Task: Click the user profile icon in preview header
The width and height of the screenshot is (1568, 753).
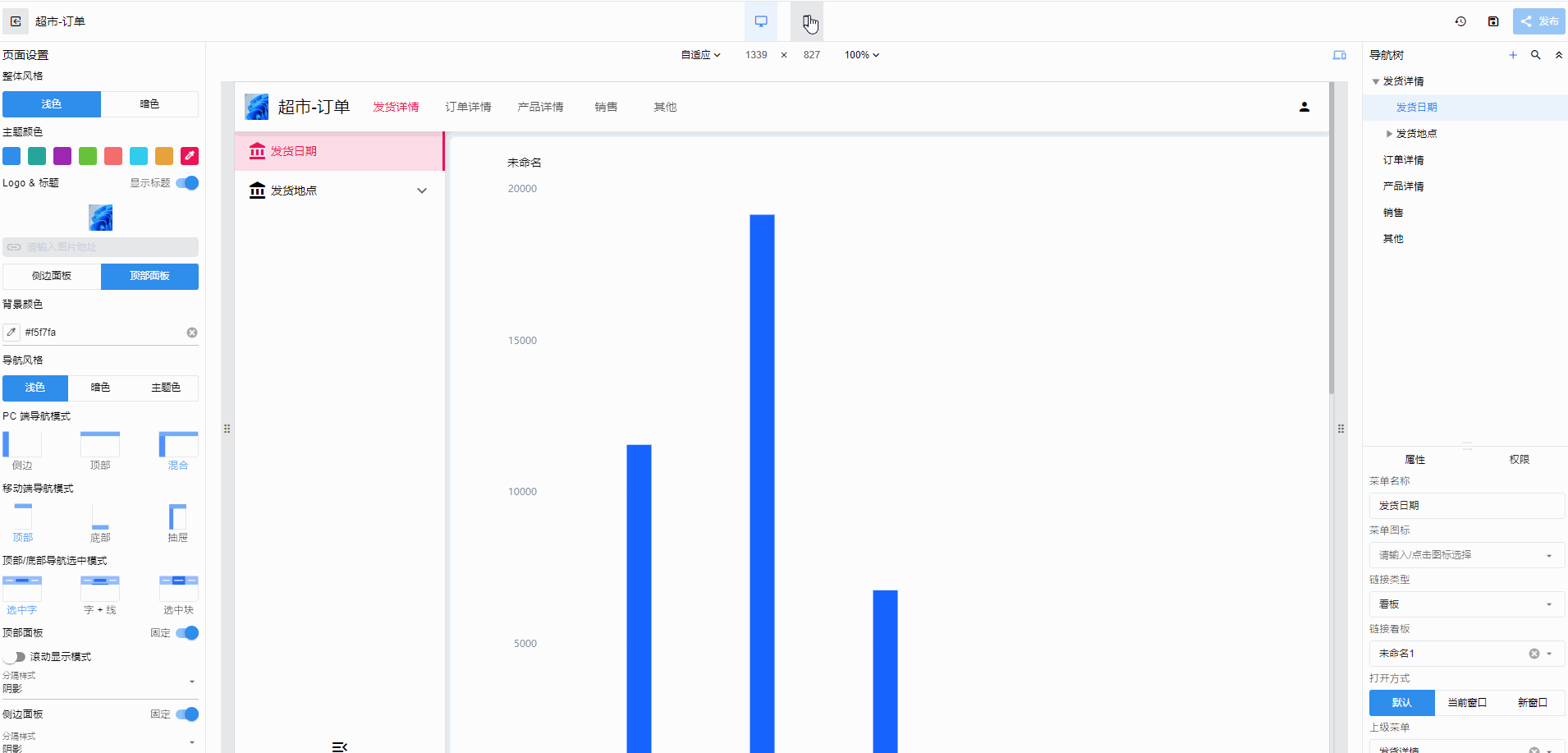Action: click(1304, 107)
